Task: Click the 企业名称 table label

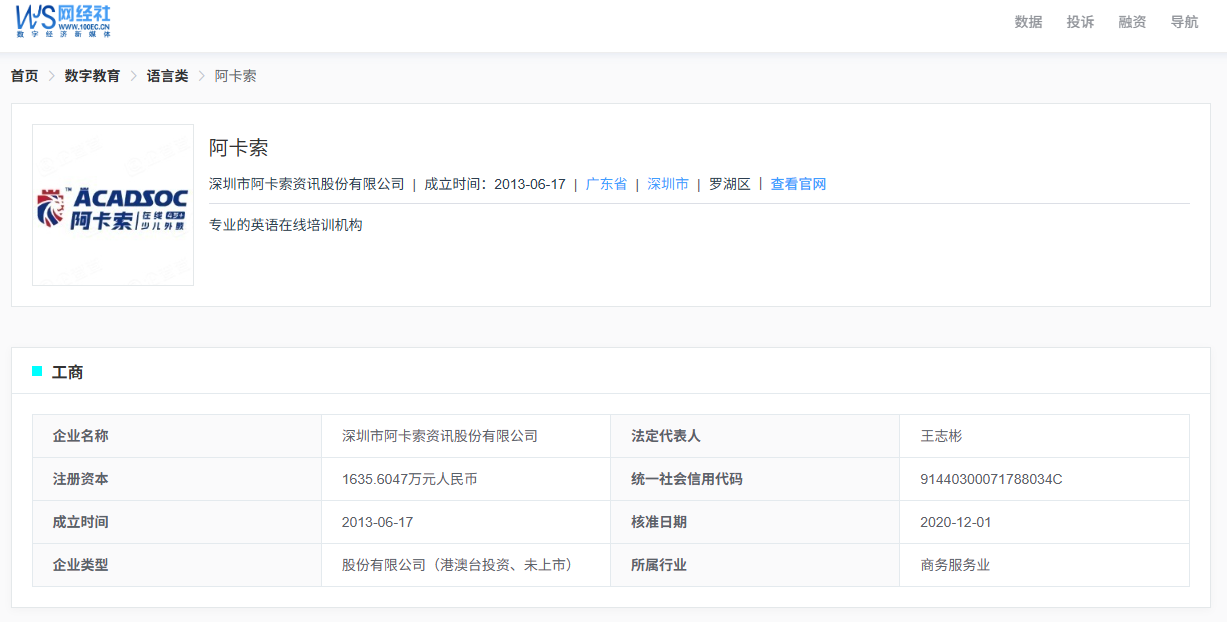Action: tap(81, 436)
